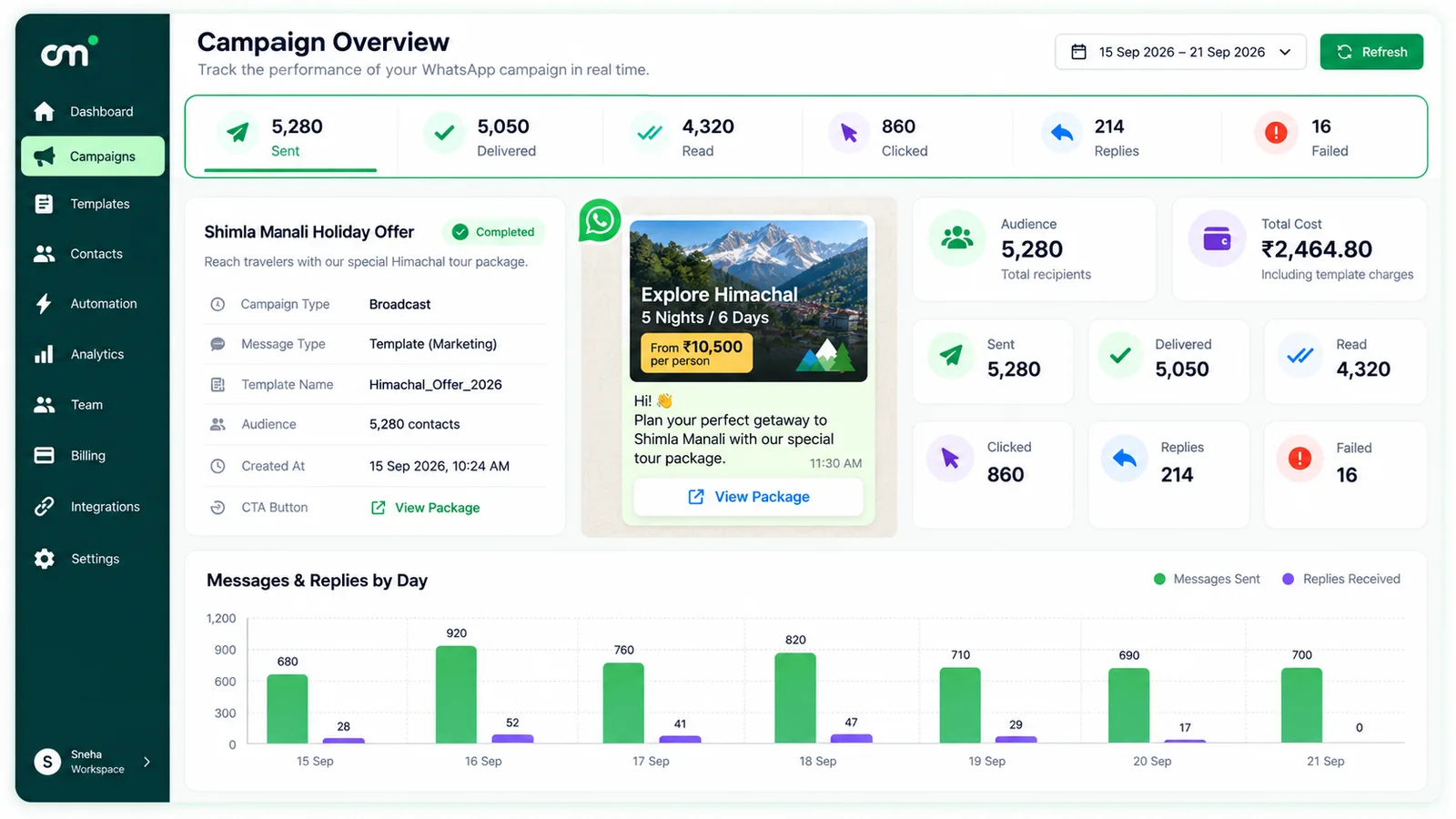Click the people icon beside Contacts

coord(44,254)
